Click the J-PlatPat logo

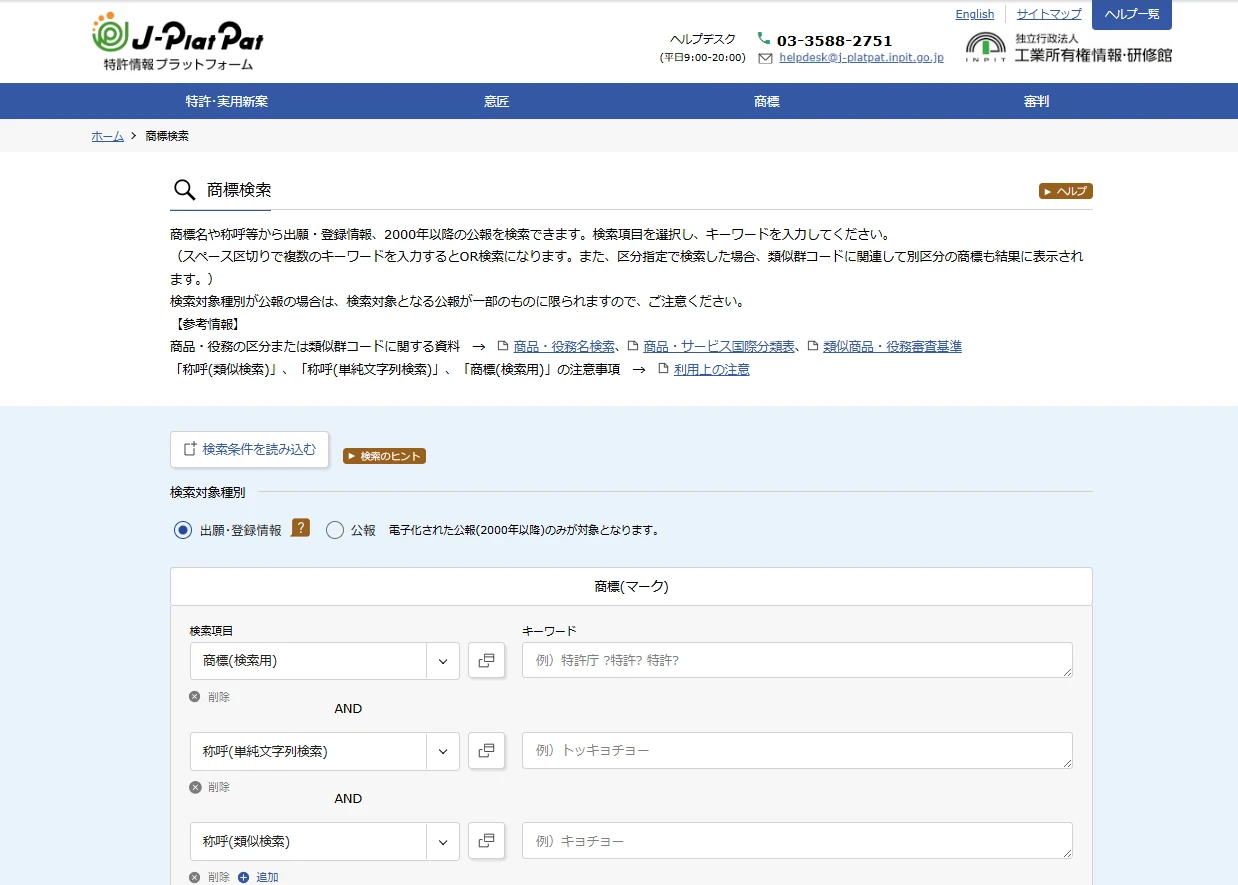click(177, 41)
